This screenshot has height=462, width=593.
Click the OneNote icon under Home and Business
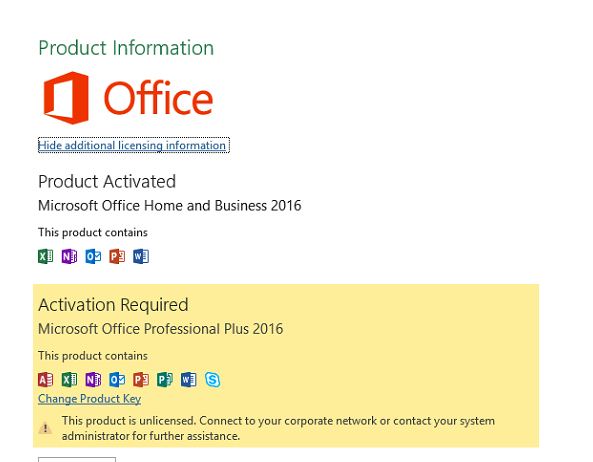tap(70, 256)
